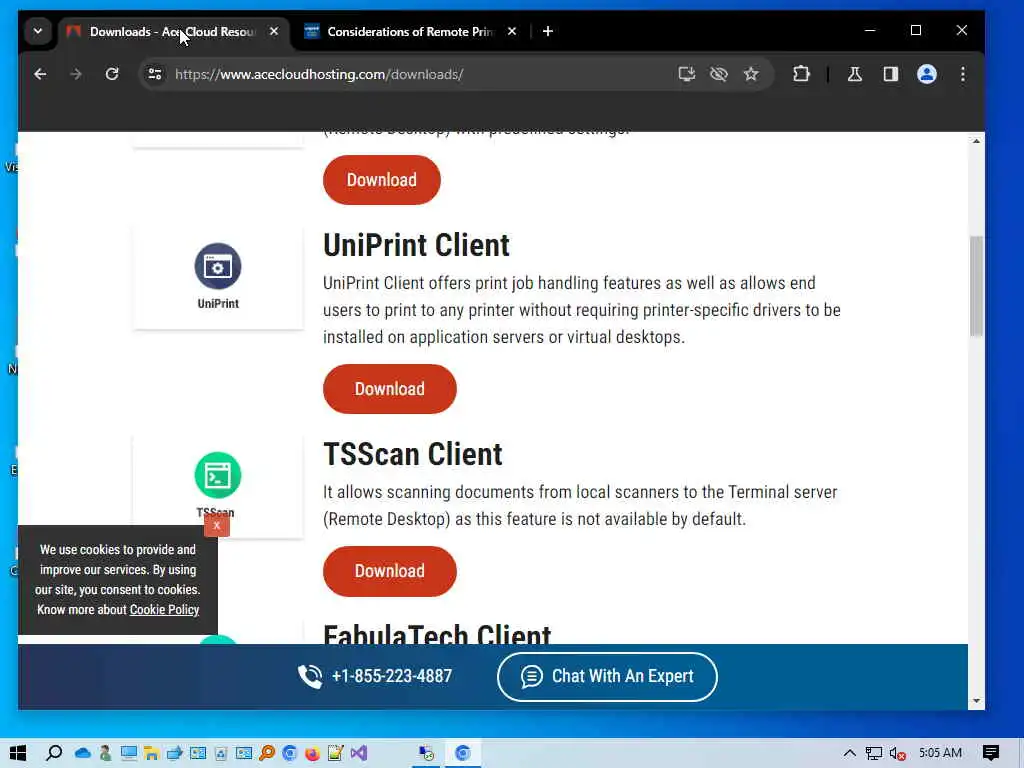This screenshot has height=768, width=1024.
Task: Toggle third-party cookie blocking eye icon
Action: (x=718, y=74)
